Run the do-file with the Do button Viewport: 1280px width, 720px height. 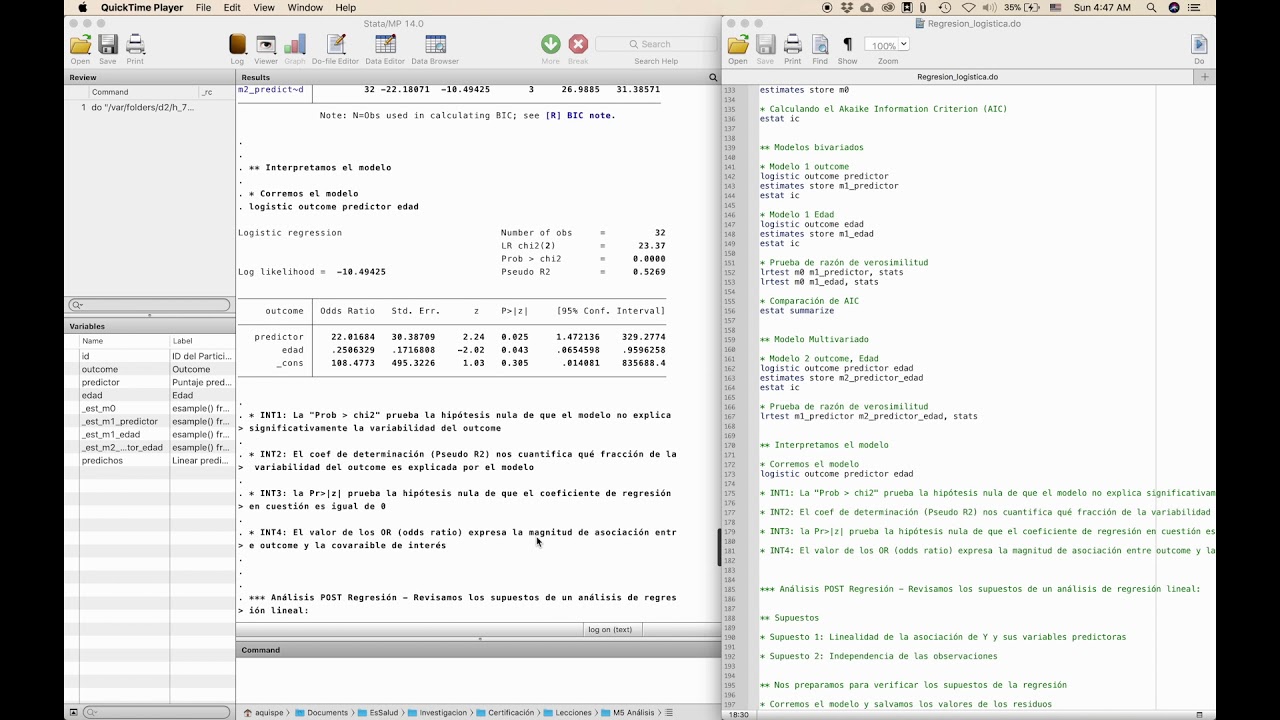(x=1199, y=44)
